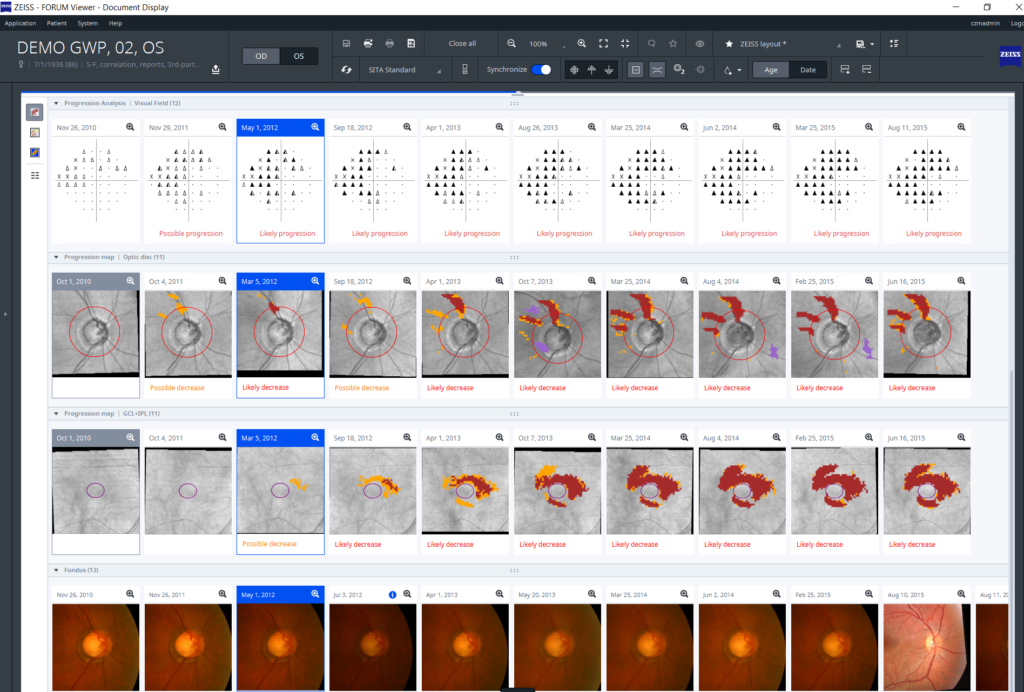
Task: Collapse the Progression Analysis Visual Field section
Action: coord(56,103)
